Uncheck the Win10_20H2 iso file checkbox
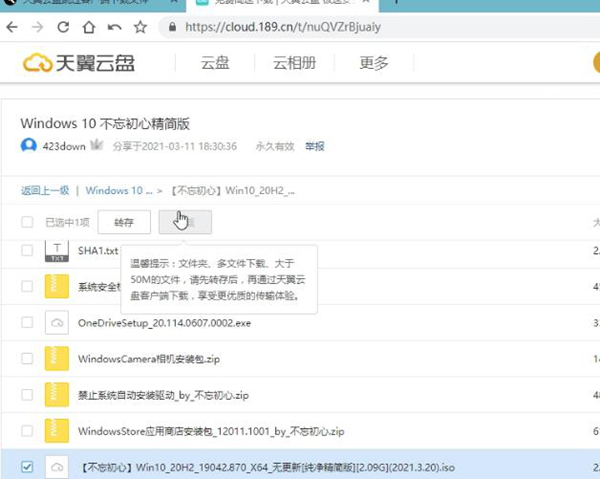 coord(27,467)
